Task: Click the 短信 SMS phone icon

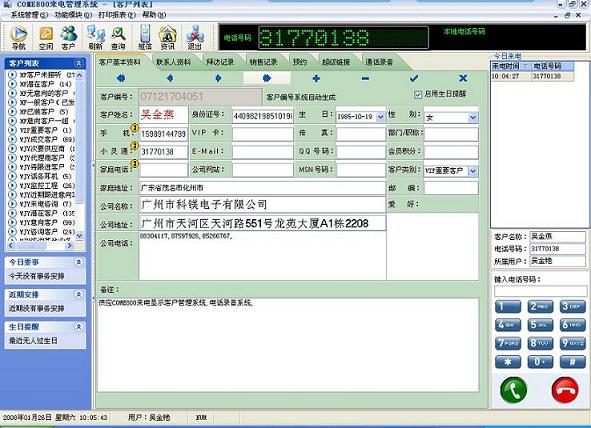Action: (145, 38)
